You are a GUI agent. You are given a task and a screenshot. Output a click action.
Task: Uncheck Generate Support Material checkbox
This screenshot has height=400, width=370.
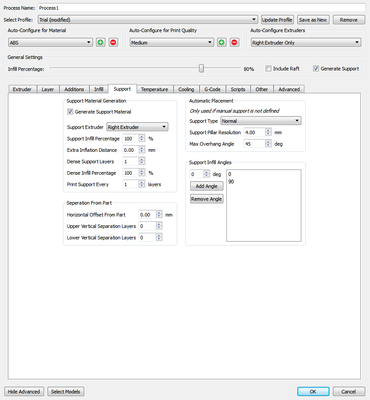(x=70, y=112)
